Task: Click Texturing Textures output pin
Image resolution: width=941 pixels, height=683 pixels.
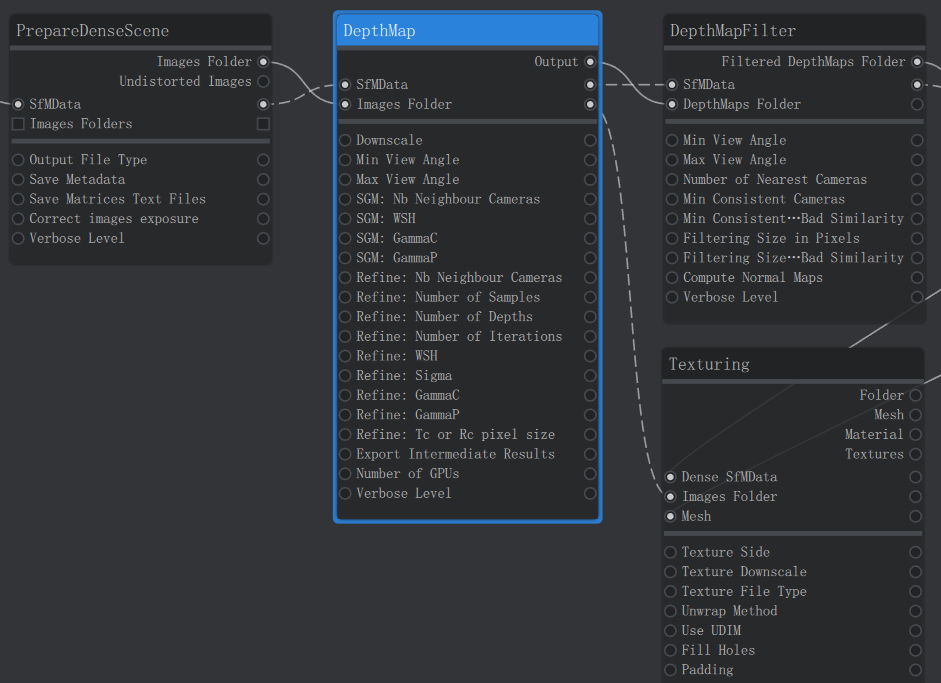Action: [915, 454]
